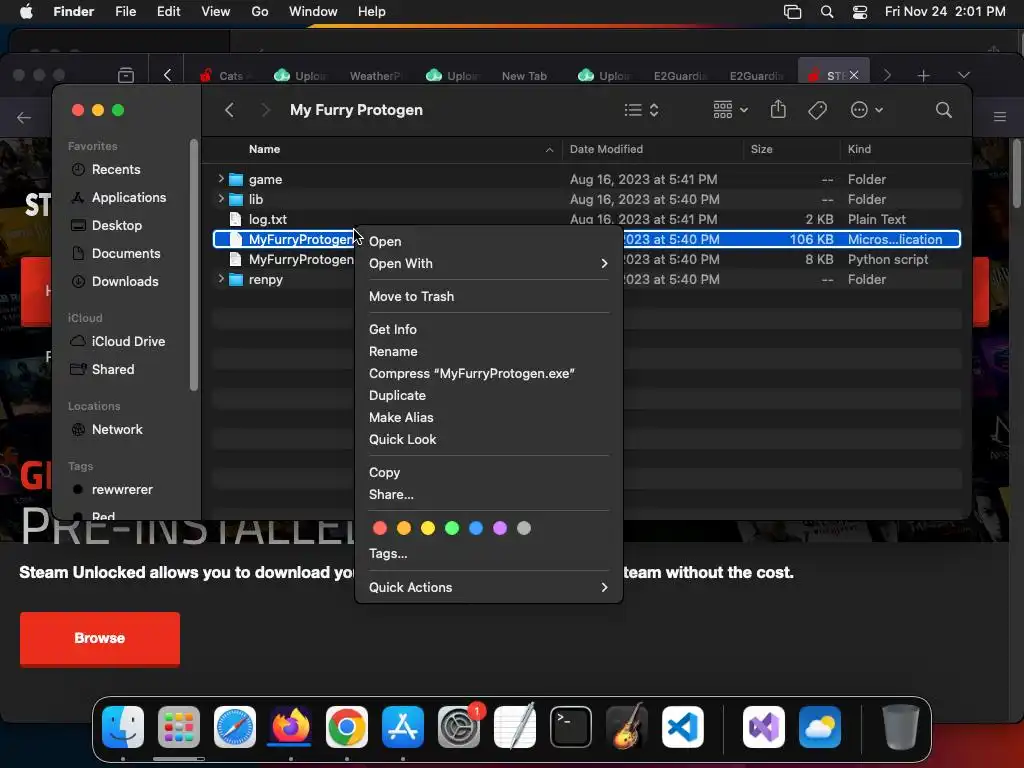Open Spotlight search in menu bar
The height and width of the screenshot is (768, 1024).
pyautogui.click(x=826, y=11)
